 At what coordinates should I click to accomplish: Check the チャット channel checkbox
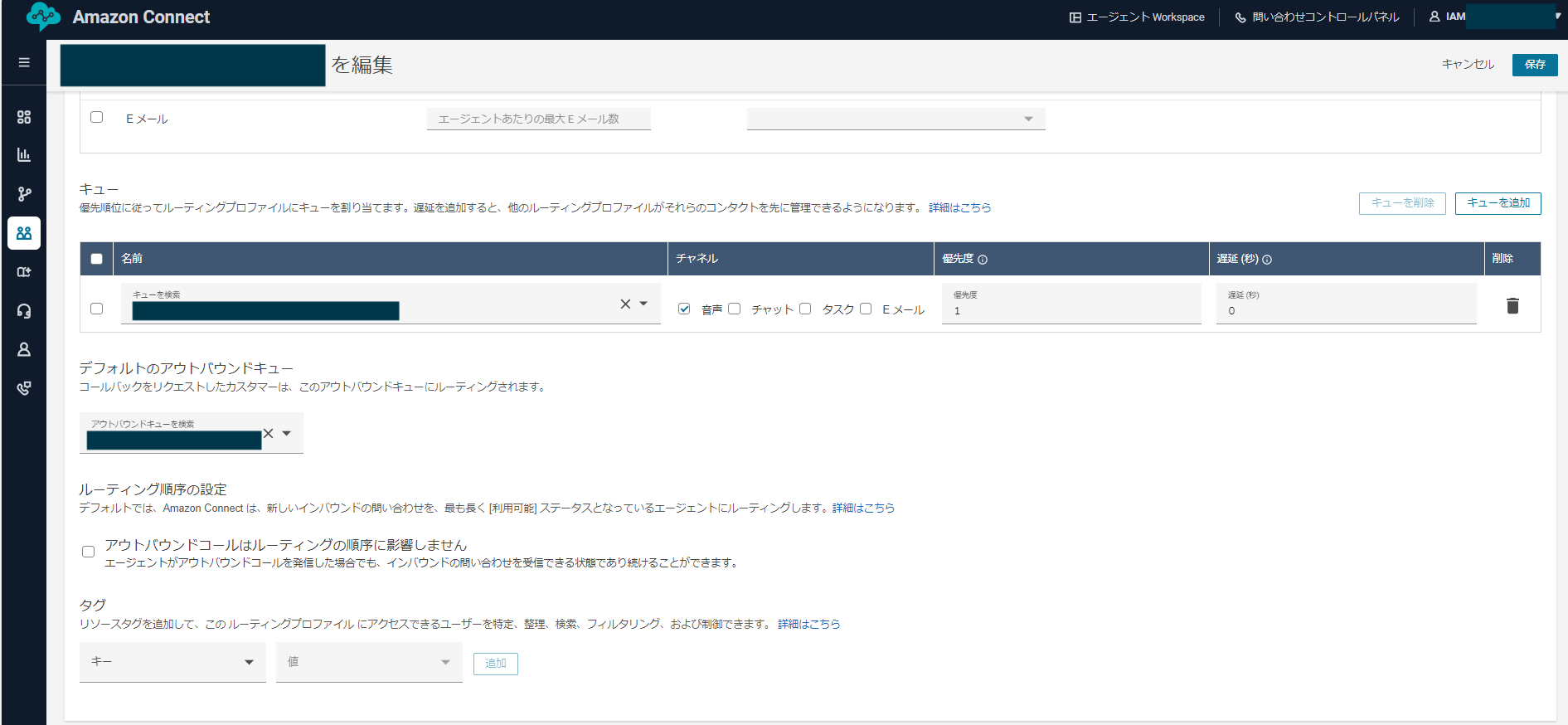tap(734, 309)
